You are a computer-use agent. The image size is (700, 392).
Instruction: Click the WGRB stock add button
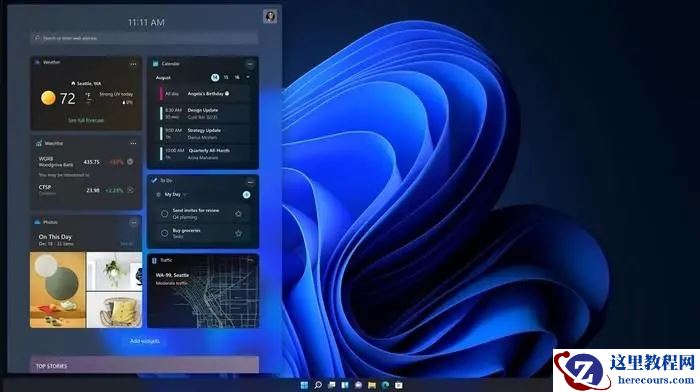(130, 162)
